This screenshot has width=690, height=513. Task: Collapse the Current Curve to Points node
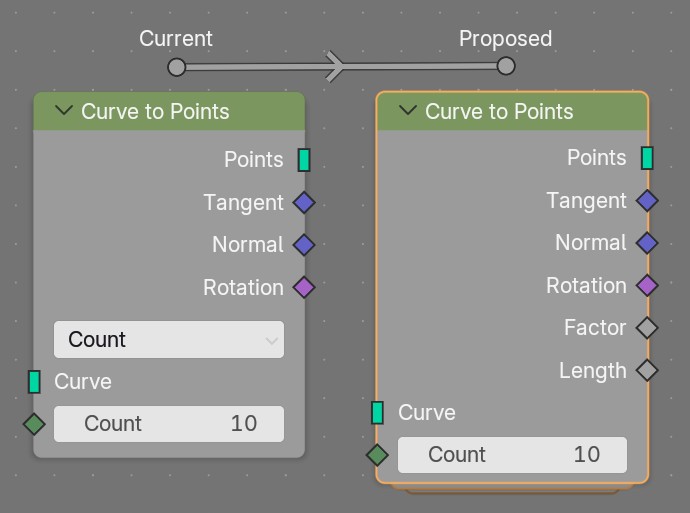point(64,110)
